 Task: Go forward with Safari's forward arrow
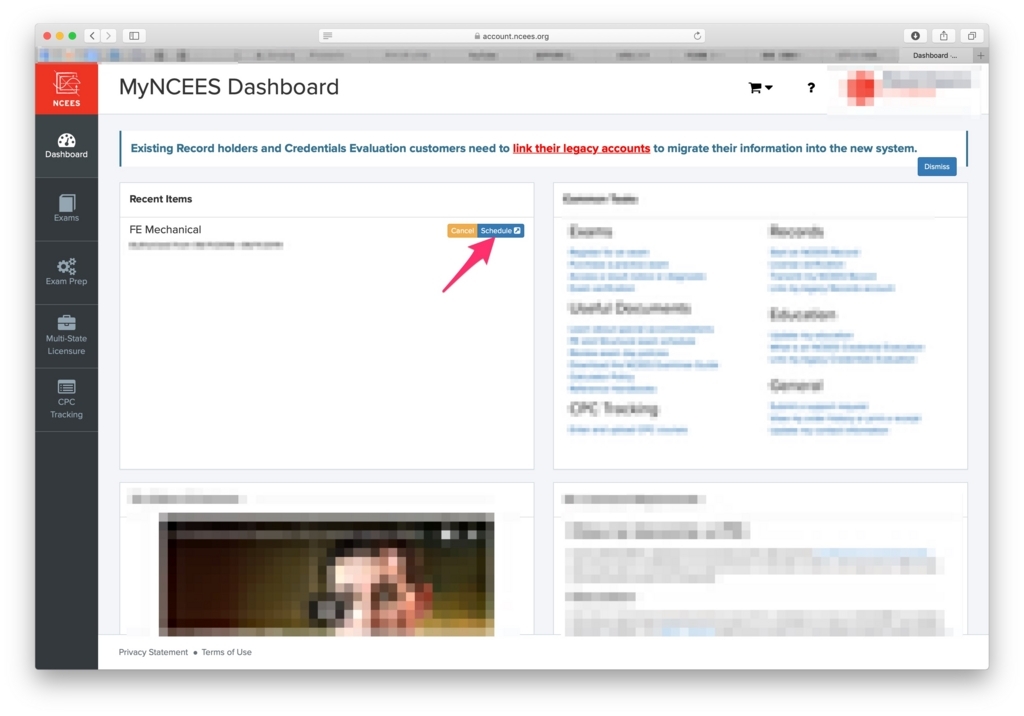(108, 36)
